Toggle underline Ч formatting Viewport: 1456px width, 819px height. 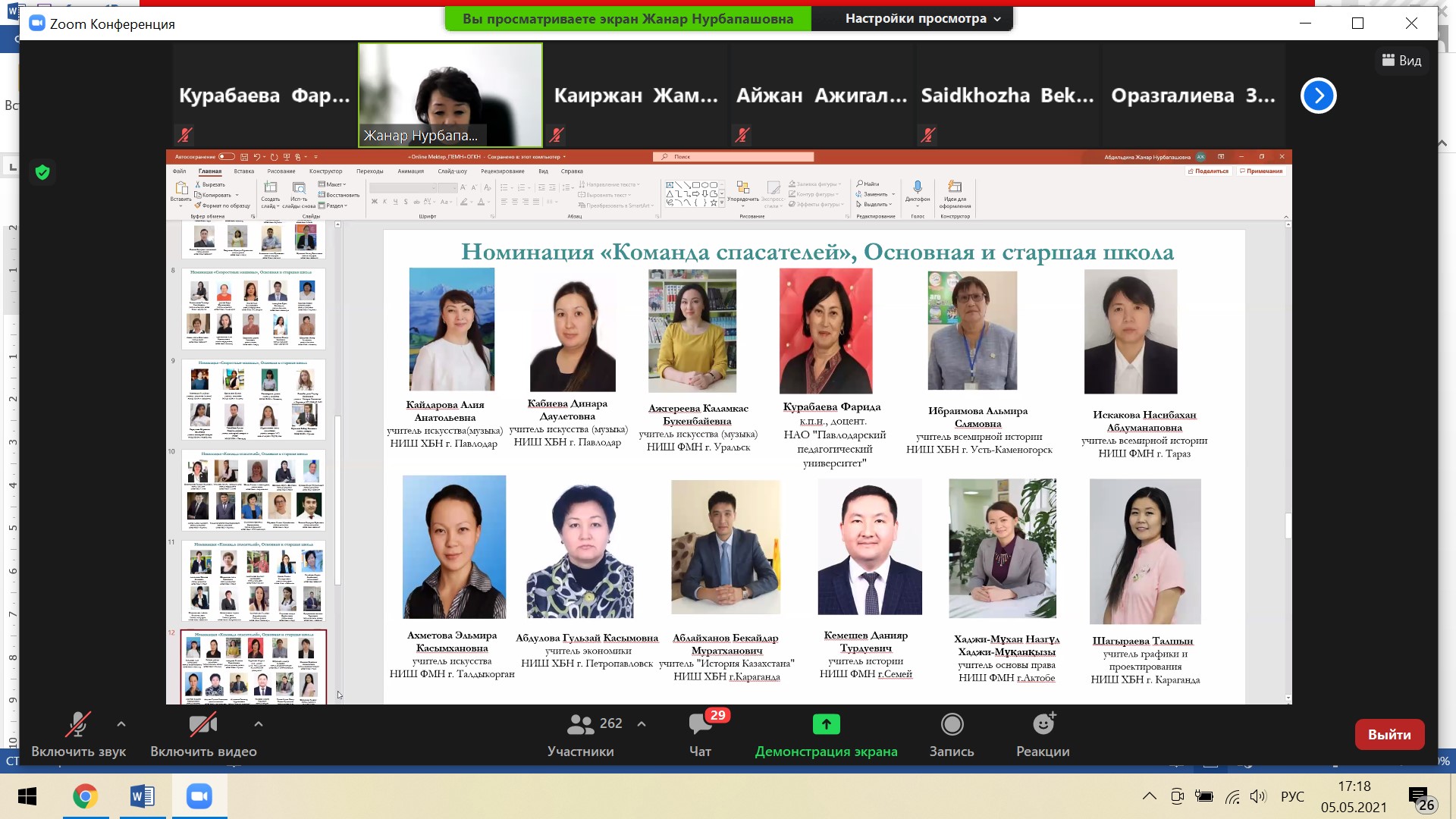click(395, 202)
